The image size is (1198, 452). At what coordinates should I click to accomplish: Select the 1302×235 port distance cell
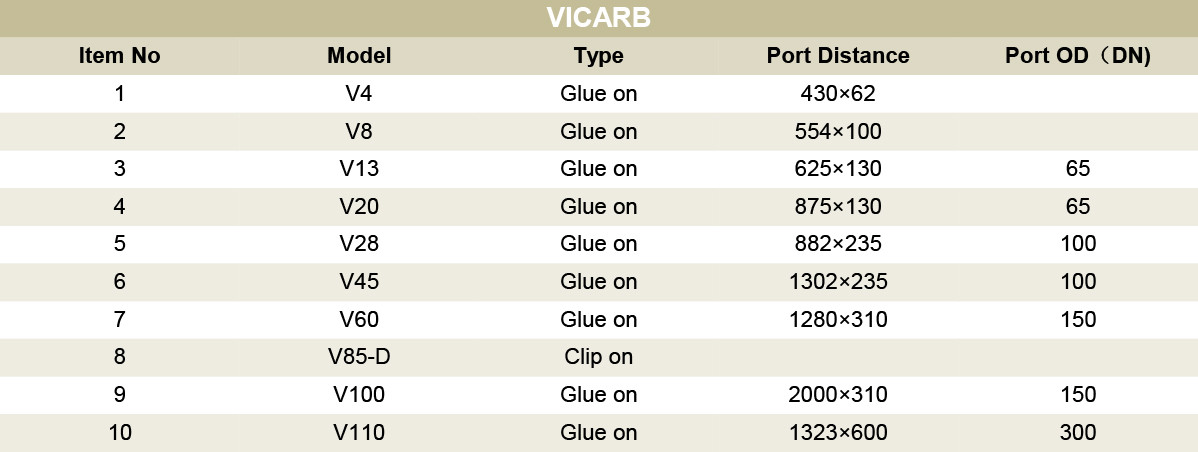coord(838,282)
